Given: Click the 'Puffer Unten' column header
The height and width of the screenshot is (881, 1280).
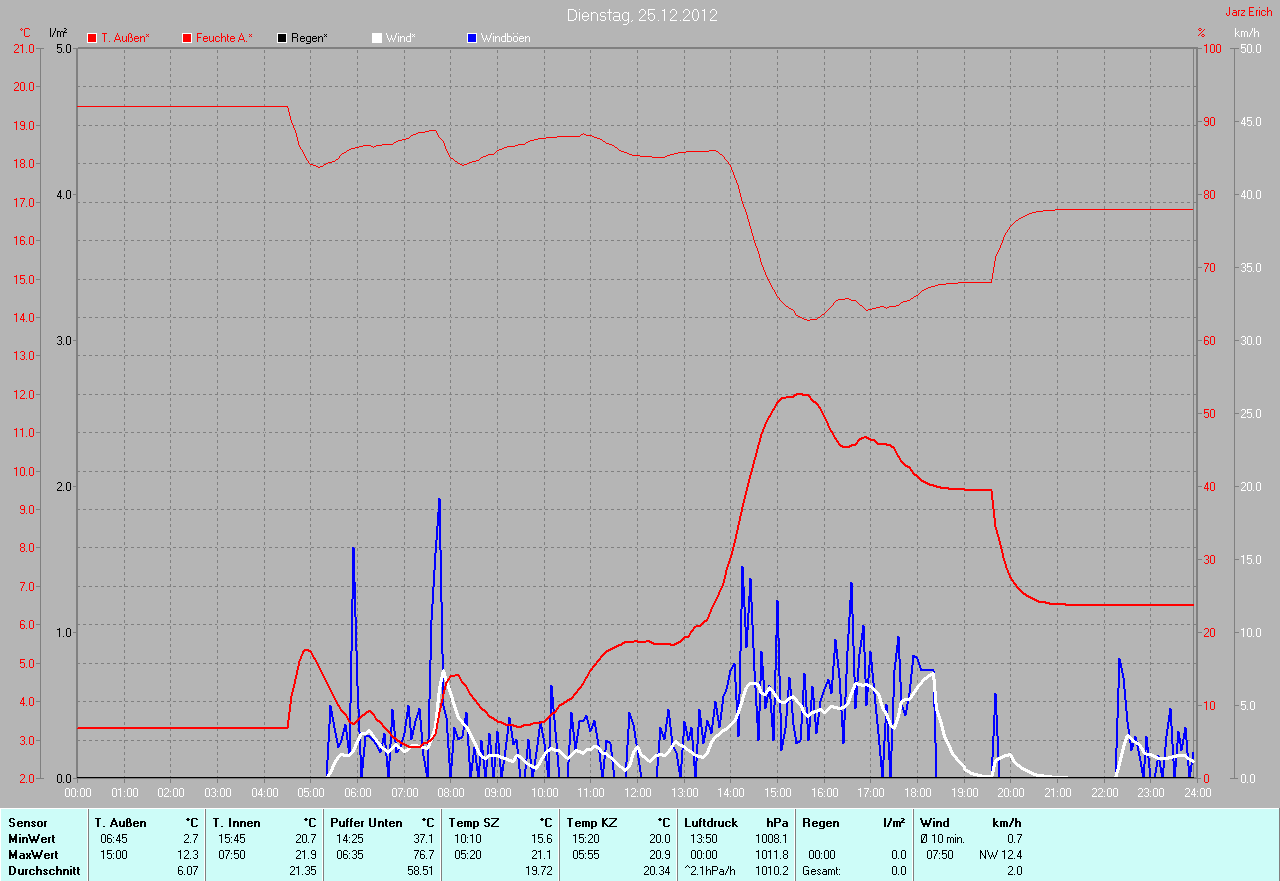Looking at the screenshot, I should click(x=366, y=823).
